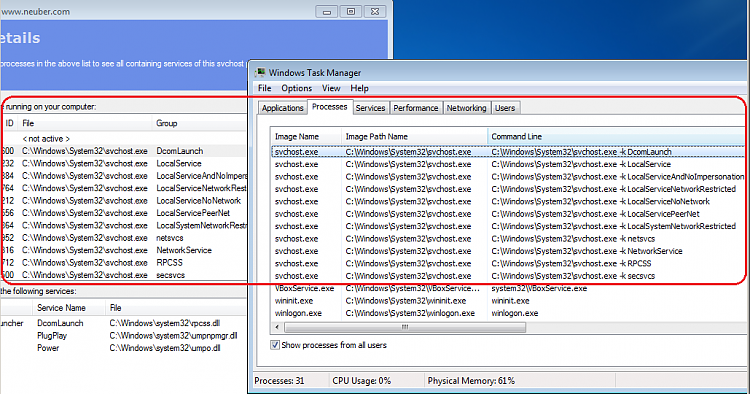
Task: Click Physical Memory: 61% status entry
Action: (471, 381)
